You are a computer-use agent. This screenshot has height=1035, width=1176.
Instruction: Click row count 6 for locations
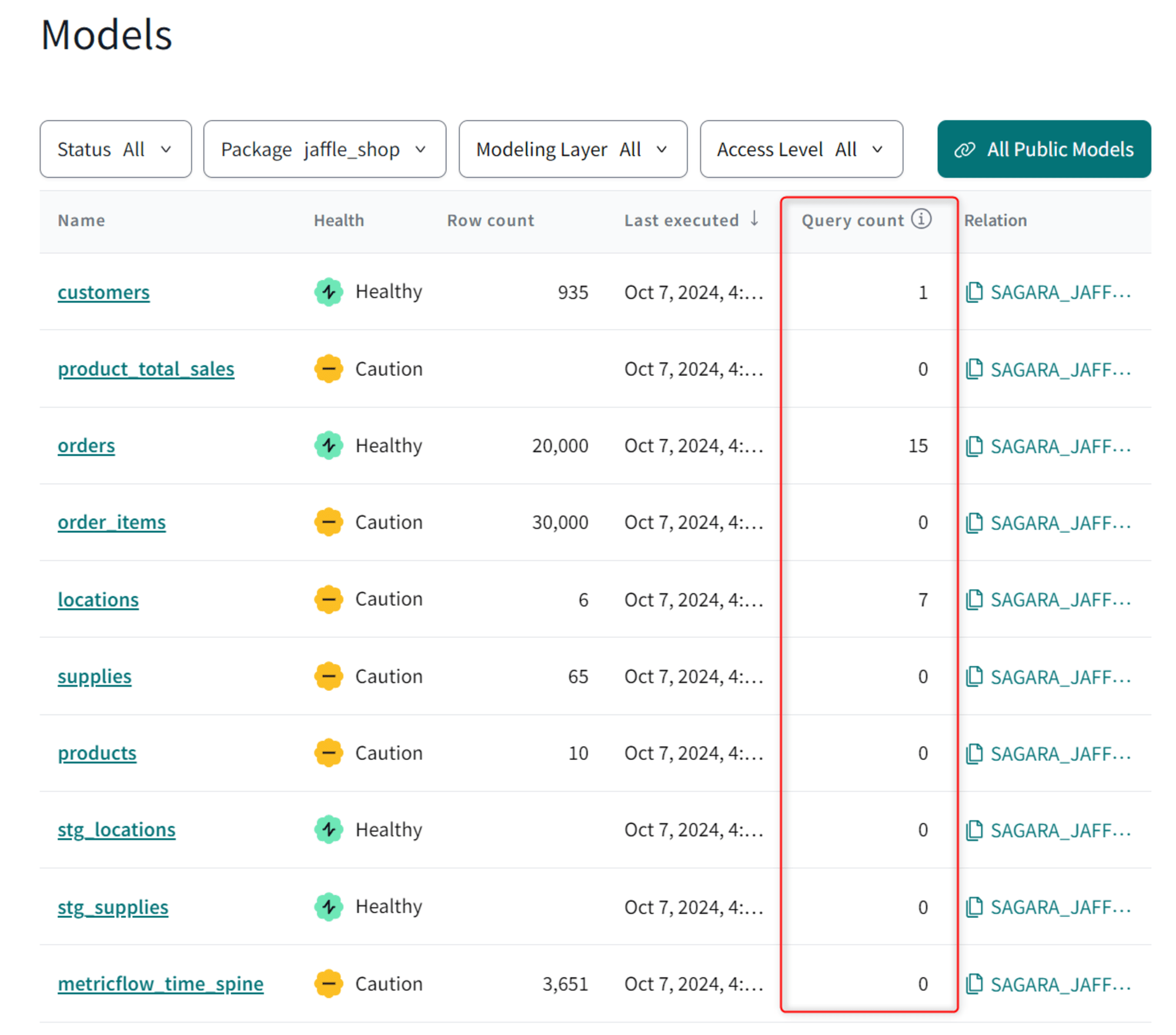point(583,600)
